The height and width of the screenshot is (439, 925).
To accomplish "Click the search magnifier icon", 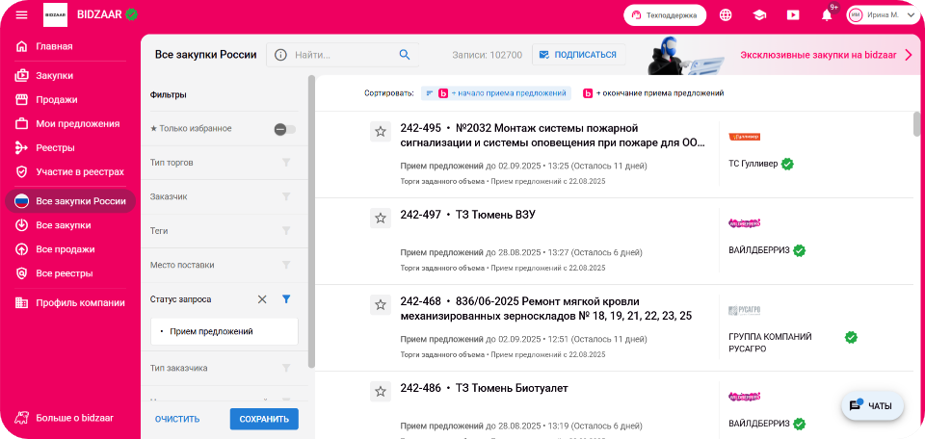I will (x=405, y=55).
